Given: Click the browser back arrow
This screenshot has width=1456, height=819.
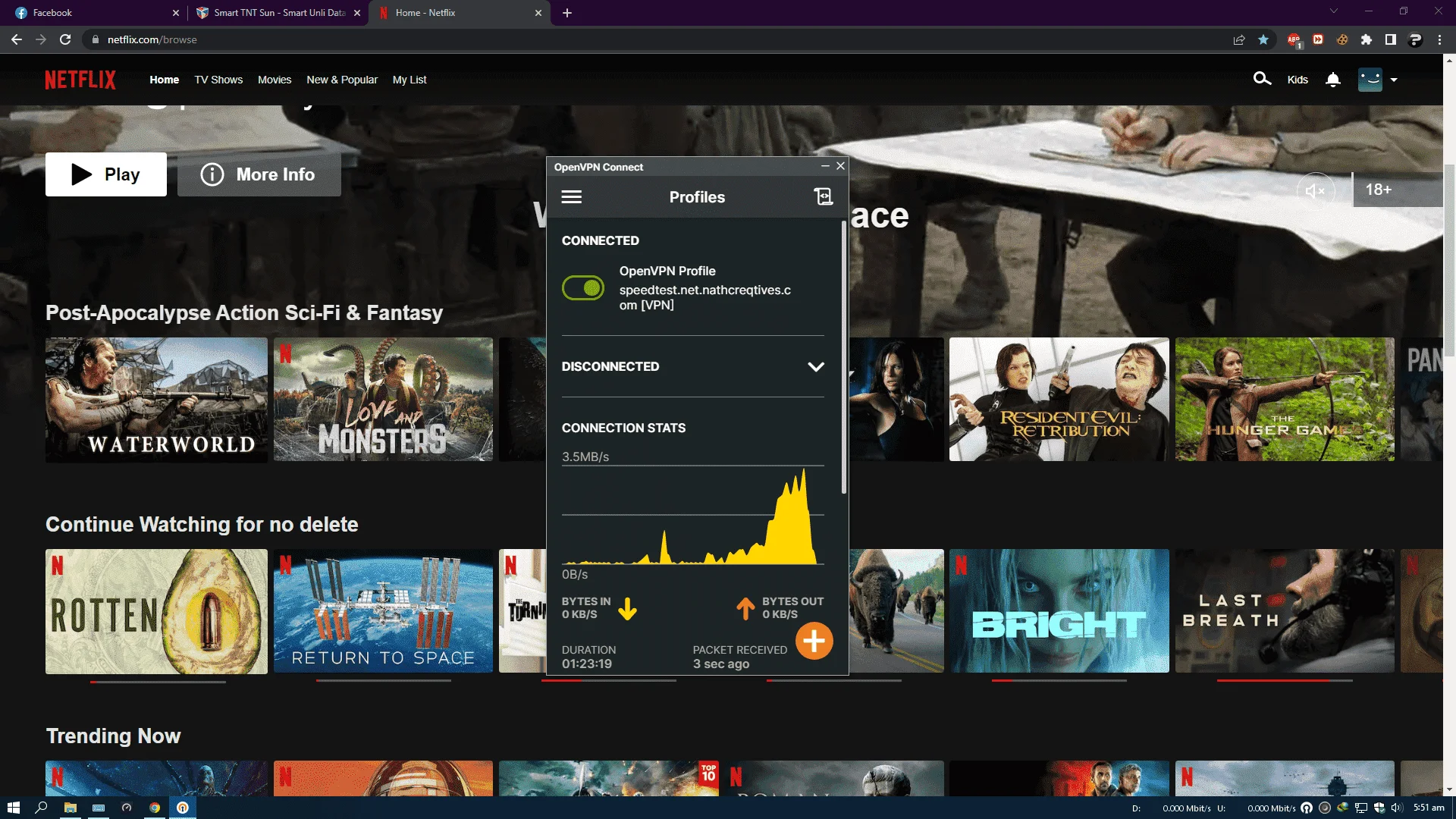Looking at the screenshot, I should 17,39.
